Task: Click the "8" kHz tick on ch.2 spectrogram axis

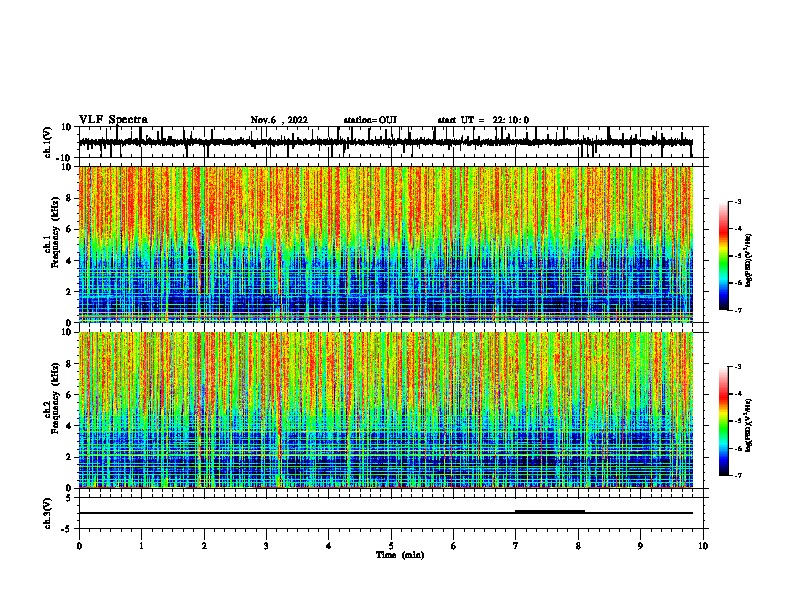Action: [x=69, y=364]
